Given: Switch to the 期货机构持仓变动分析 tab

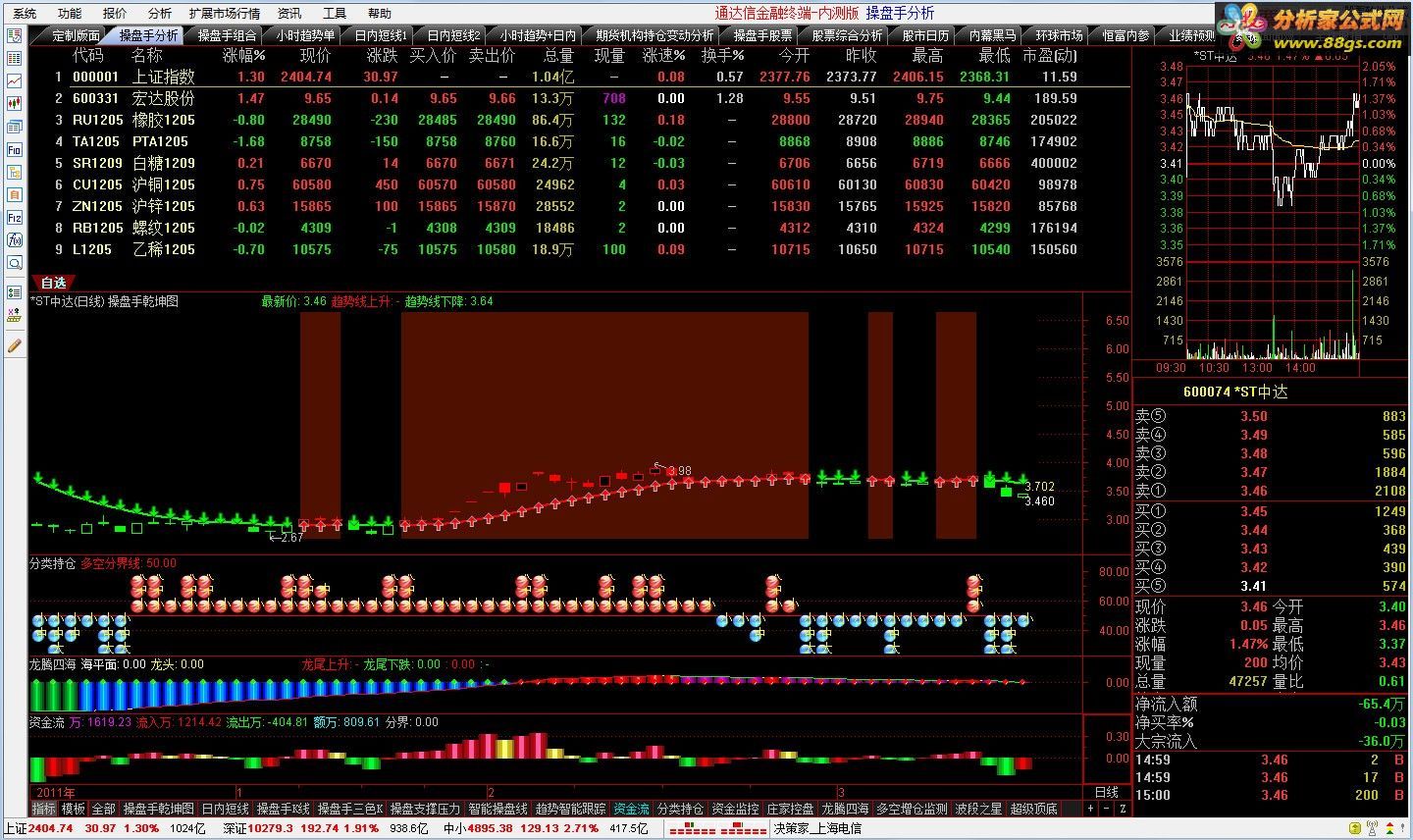Looking at the screenshot, I should [x=655, y=35].
